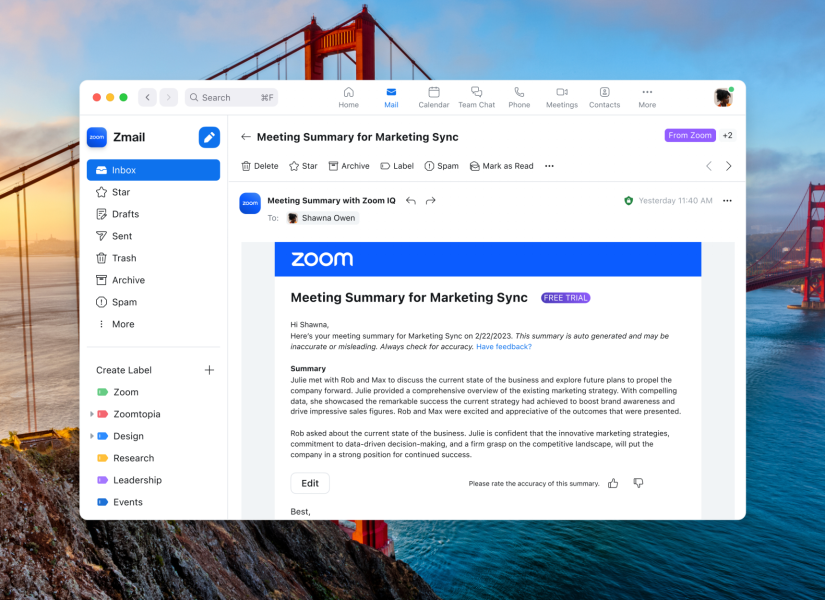Add a new label with plus icon

tap(209, 370)
